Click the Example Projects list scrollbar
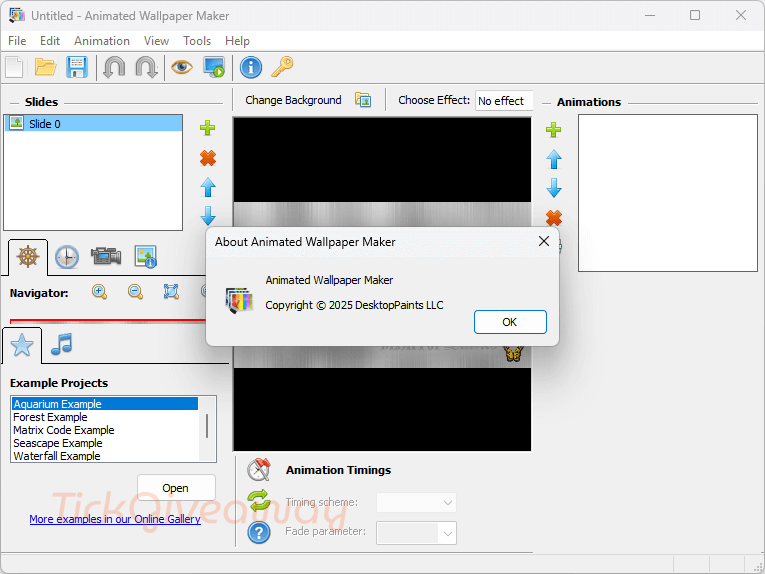This screenshot has height=574, width=765. [207, 428]
